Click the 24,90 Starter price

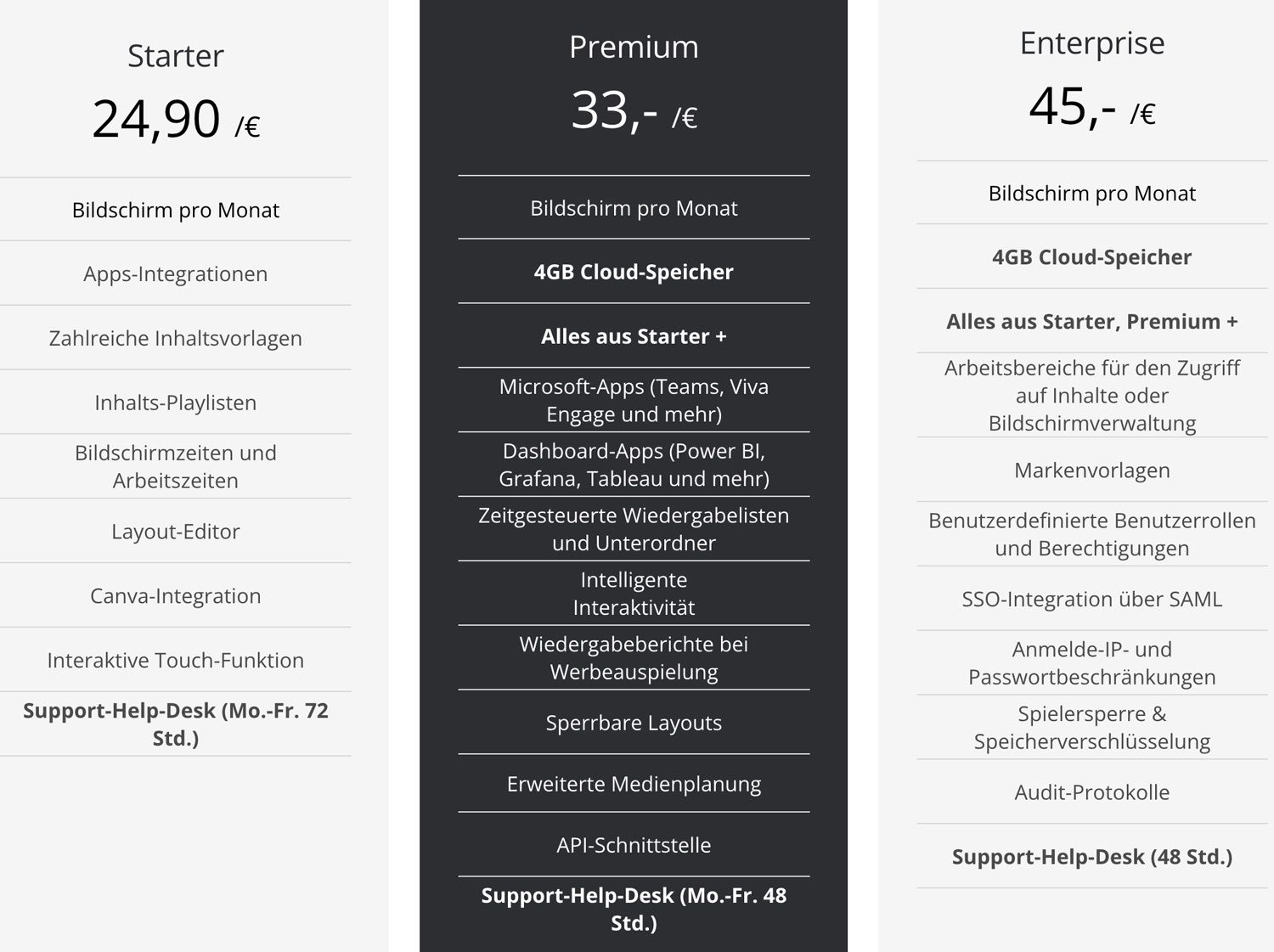[156, 119]
